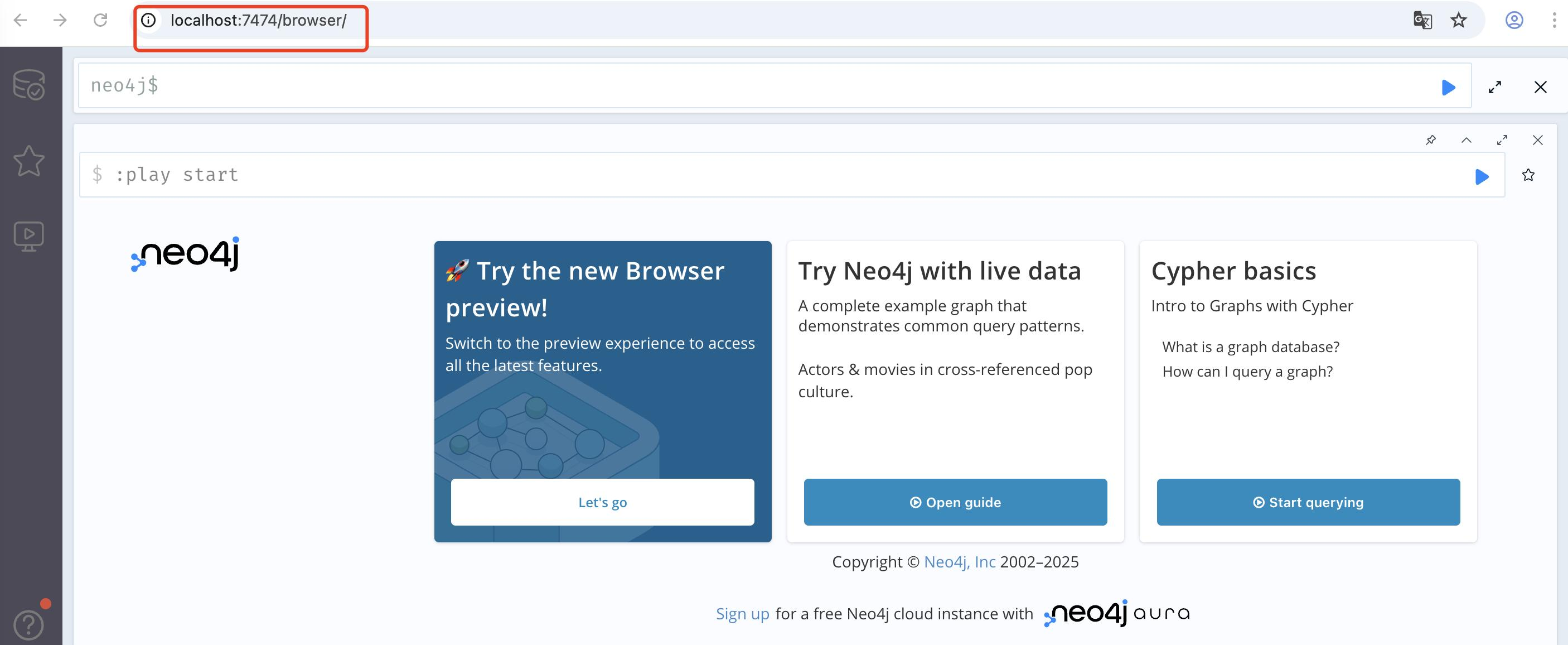Save :play start command as favorite
This screenshot has width=1568, height=645.
(x=1528, y=175)
